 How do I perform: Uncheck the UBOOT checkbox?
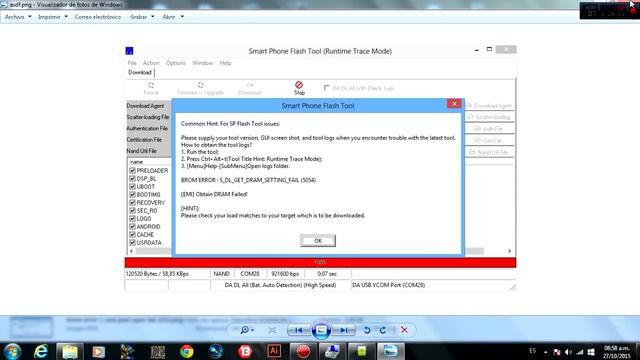(x=132, y=186)
